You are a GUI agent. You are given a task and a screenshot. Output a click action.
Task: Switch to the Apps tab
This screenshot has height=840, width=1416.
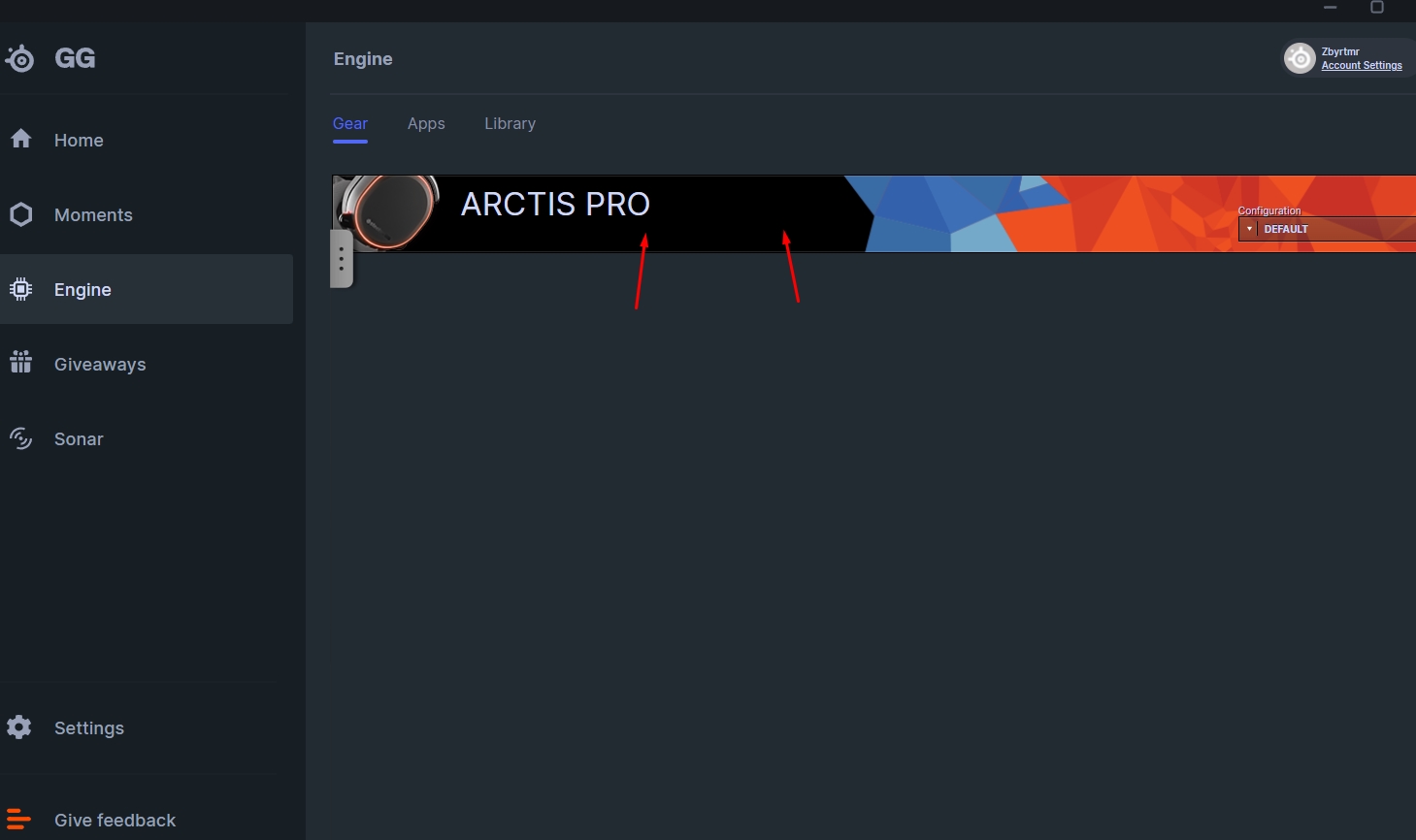tap(426, 123)
